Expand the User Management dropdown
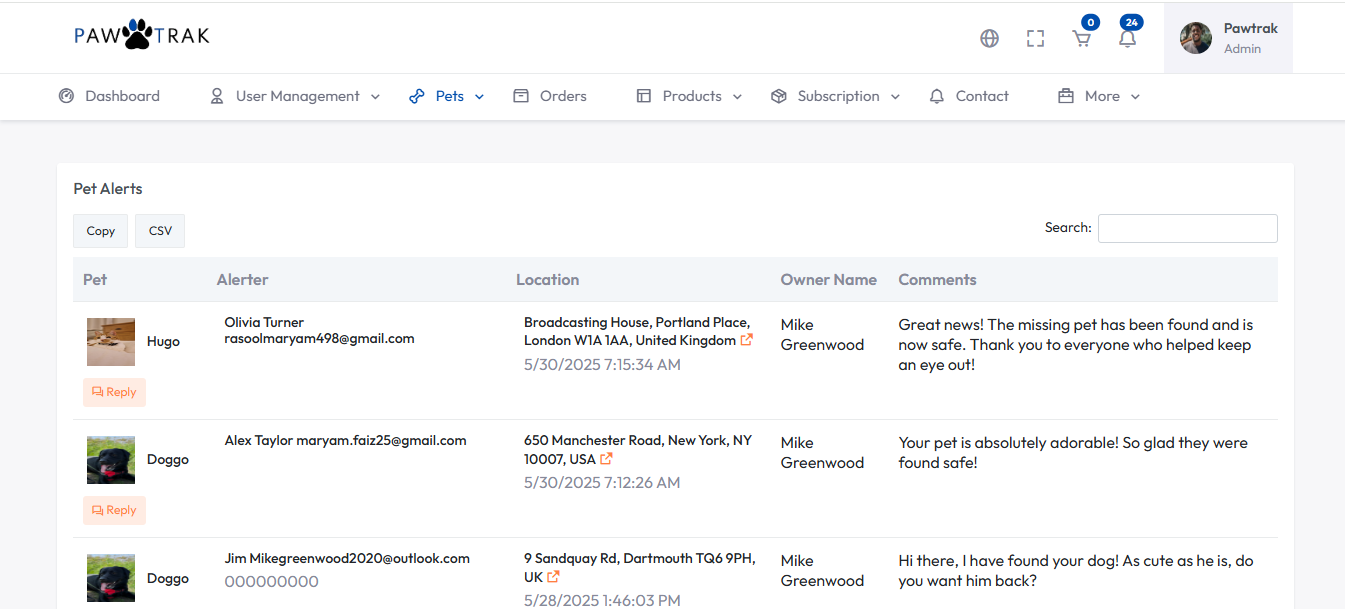This screenshot has width=1345, height=609. pos(295,96)
